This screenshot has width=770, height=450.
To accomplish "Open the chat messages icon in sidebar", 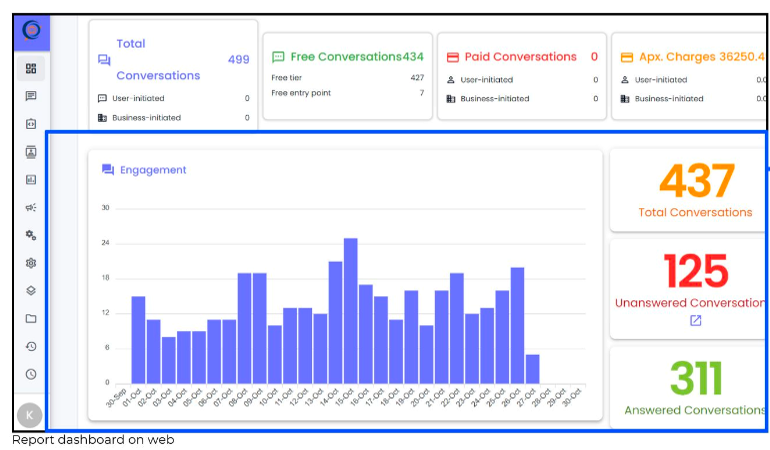I will pos(31,97).
